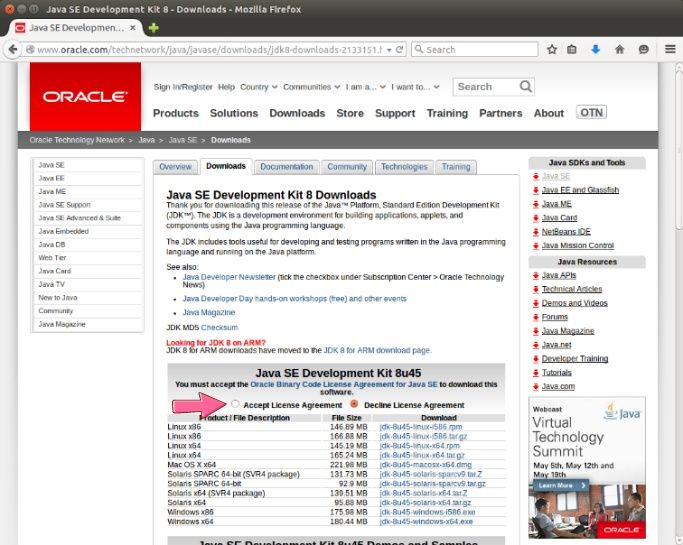Close the Java SE Development tab
Viewport: 683px width, 545px height.
pos(132,28)
